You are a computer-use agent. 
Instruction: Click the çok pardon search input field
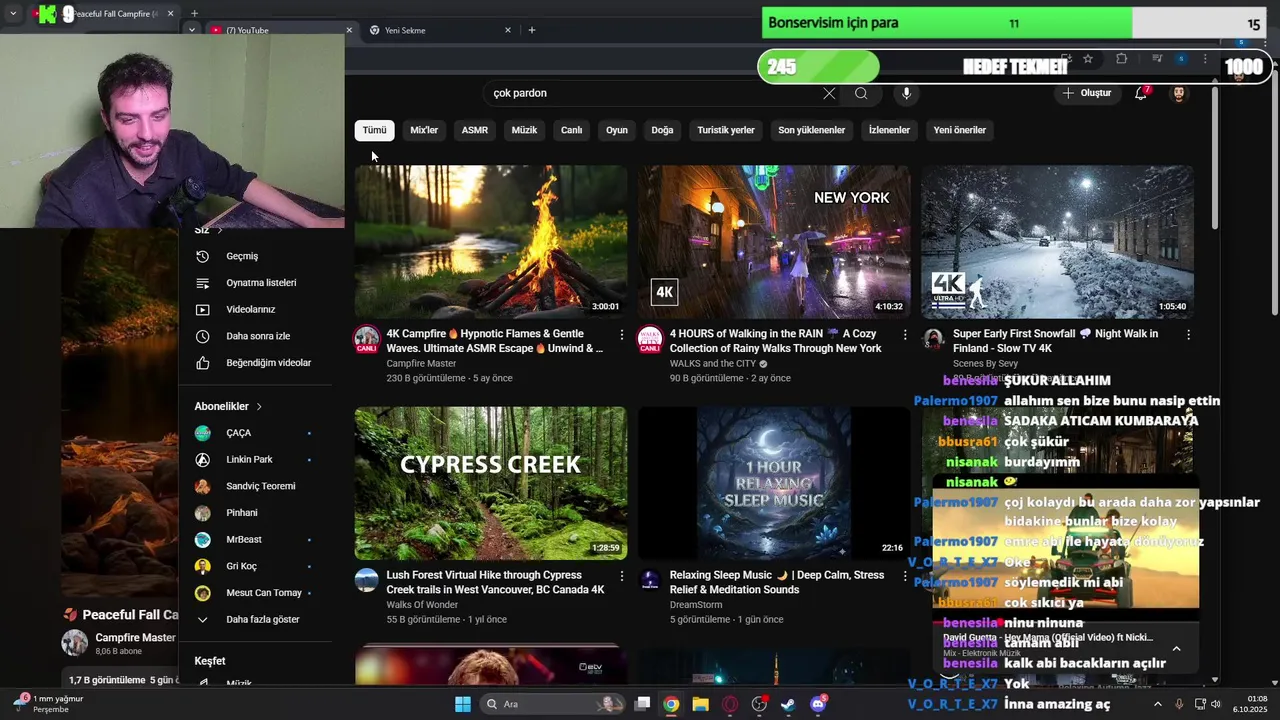click(x=650, y=93)
